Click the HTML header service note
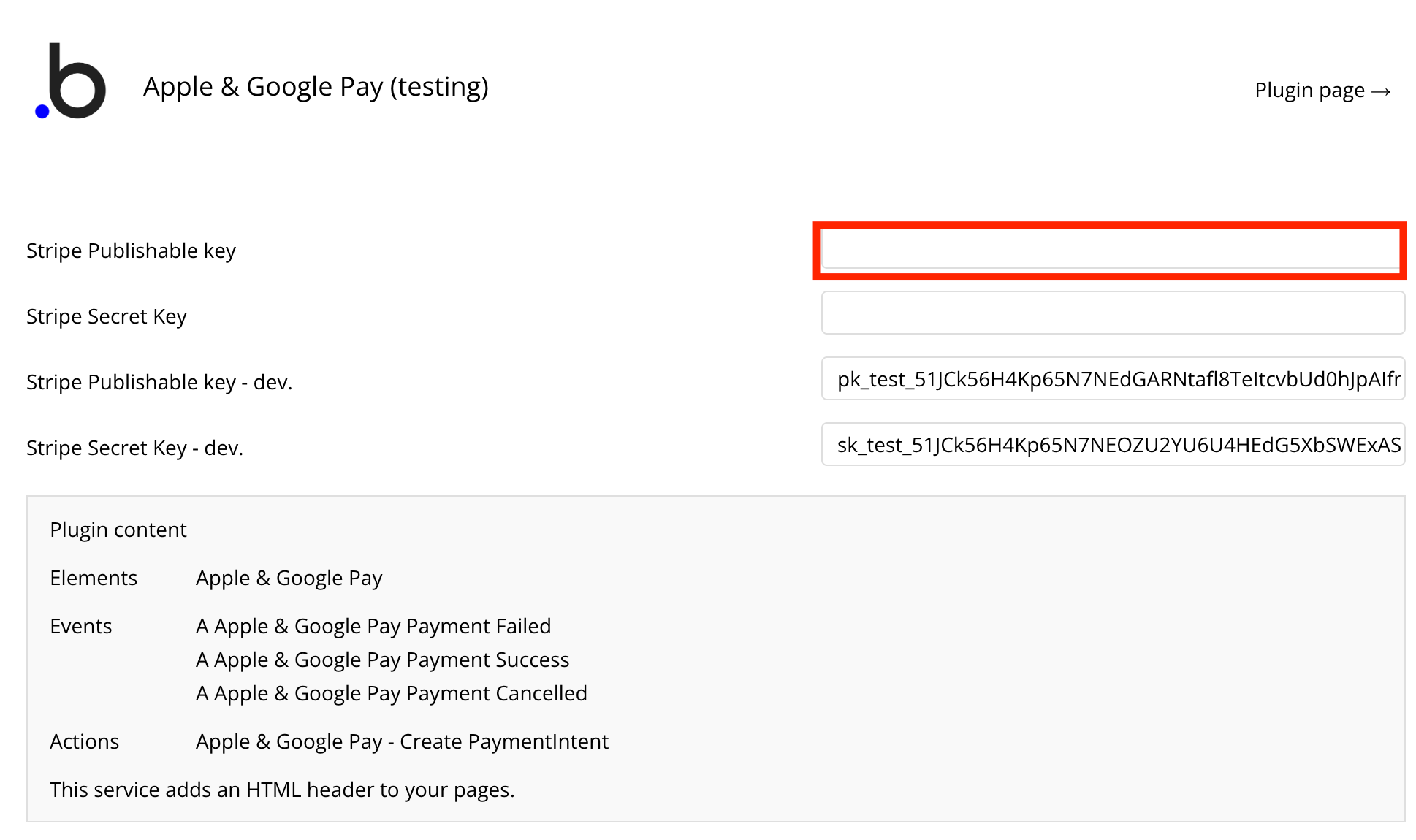Viewport: 1416px width, 840px height. pyautogui.click(x=282, y=790)
